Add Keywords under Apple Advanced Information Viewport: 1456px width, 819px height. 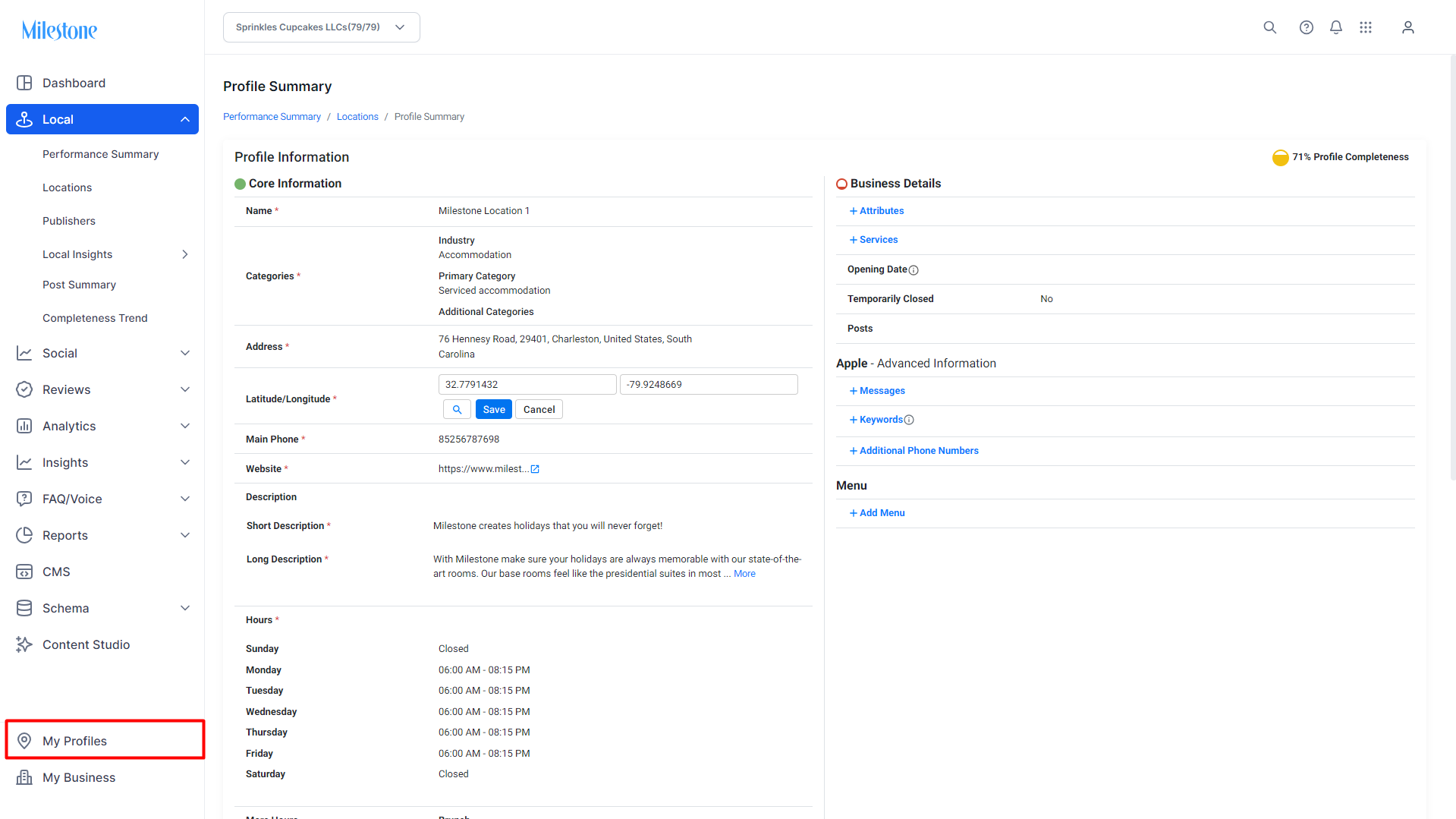coord(876,420)
